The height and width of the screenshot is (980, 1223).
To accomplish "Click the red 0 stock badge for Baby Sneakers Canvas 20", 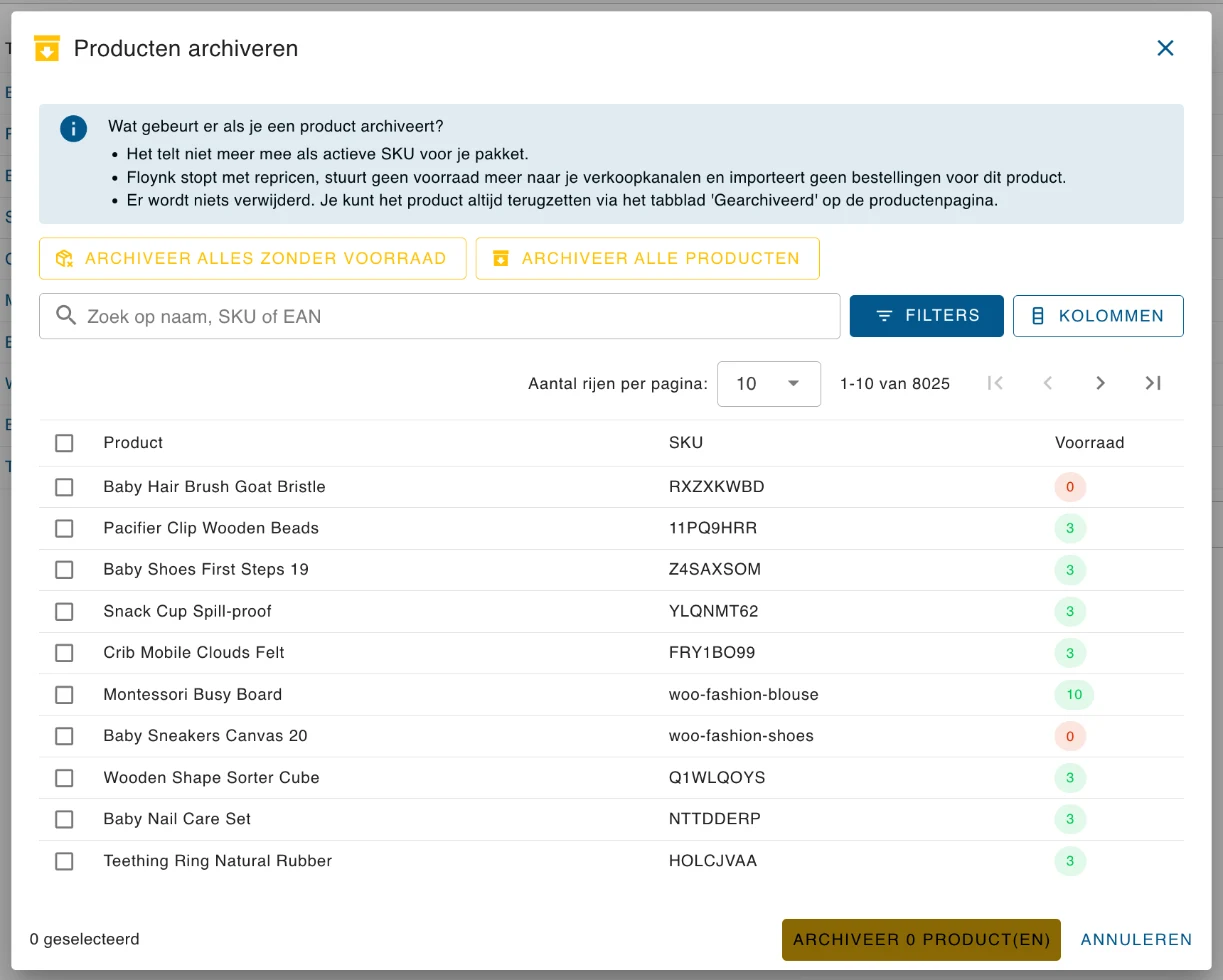I will click(1070, 736).
